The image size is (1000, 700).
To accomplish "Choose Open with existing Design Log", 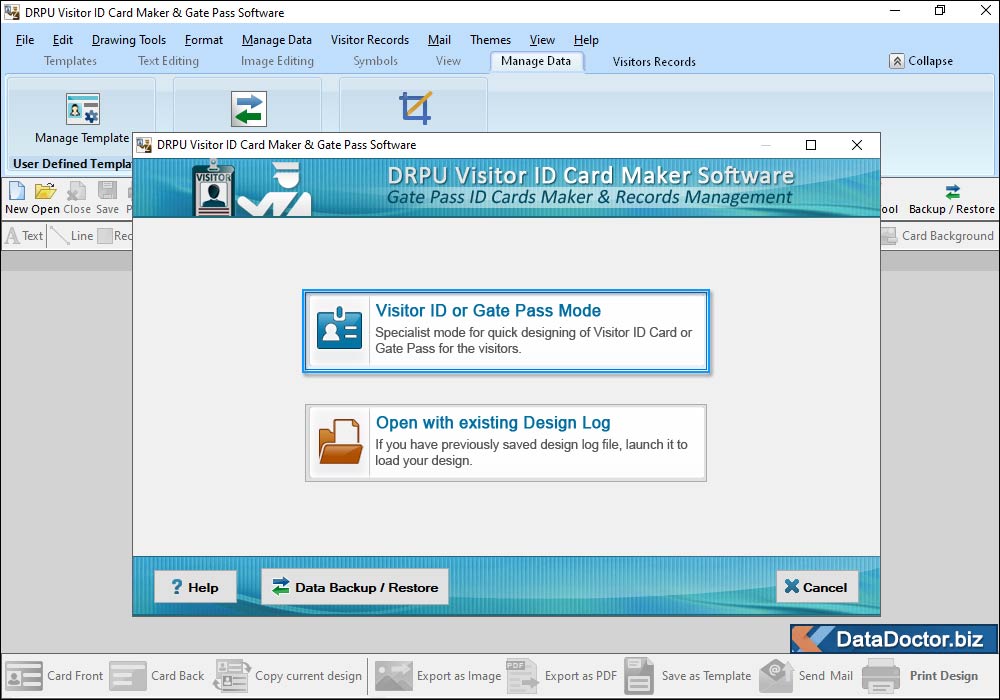I will pos(506,442).
